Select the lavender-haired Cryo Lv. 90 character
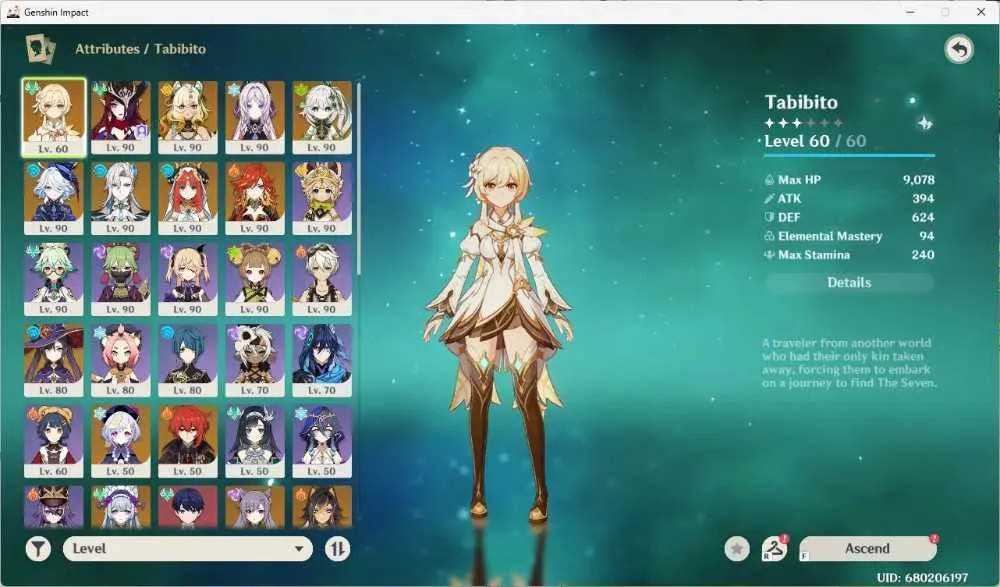1000x587 pixels. point(254,117)
